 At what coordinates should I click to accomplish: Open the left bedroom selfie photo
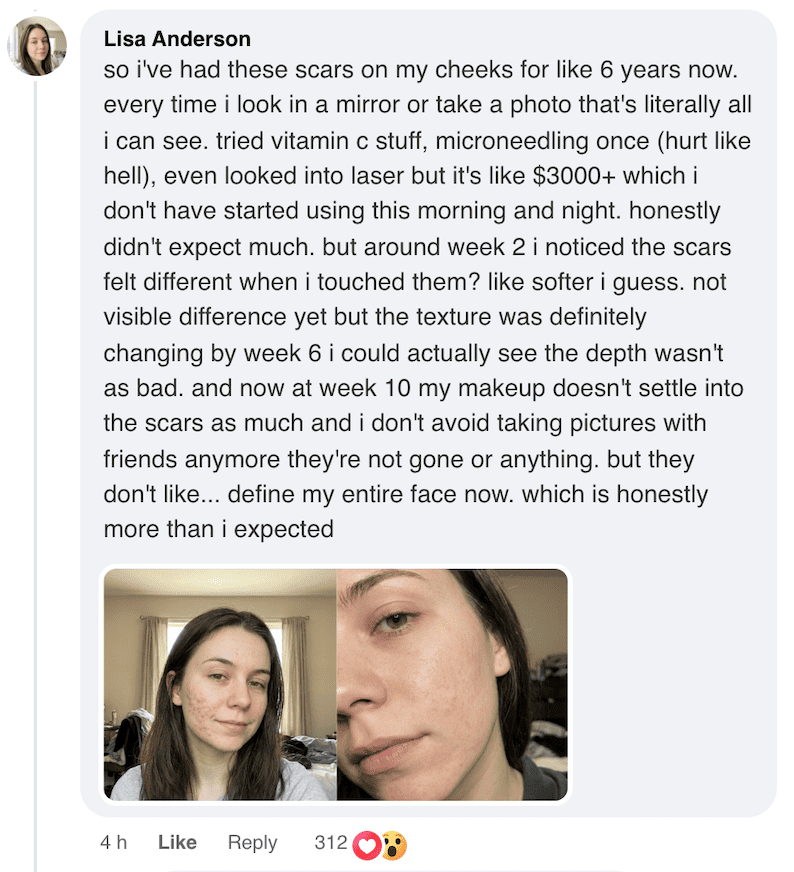220,685
